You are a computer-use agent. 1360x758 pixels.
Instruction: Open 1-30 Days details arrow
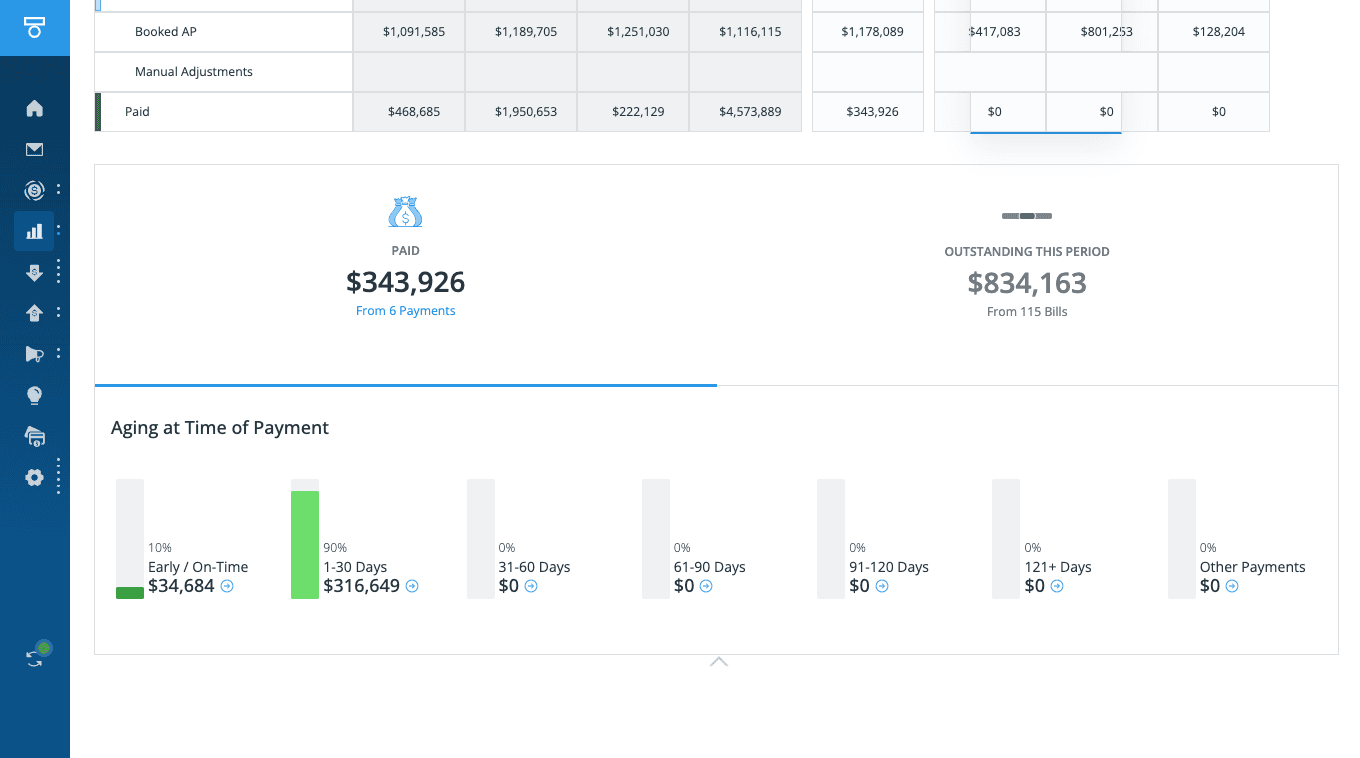coord(412,586)
